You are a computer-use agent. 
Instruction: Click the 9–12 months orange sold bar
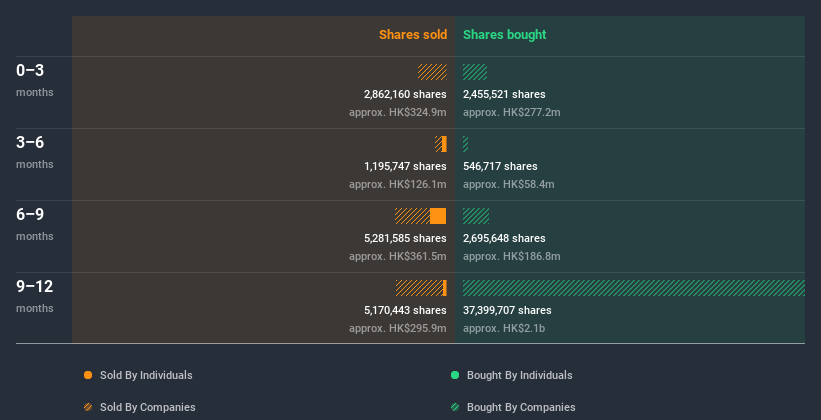click(421, 288)
